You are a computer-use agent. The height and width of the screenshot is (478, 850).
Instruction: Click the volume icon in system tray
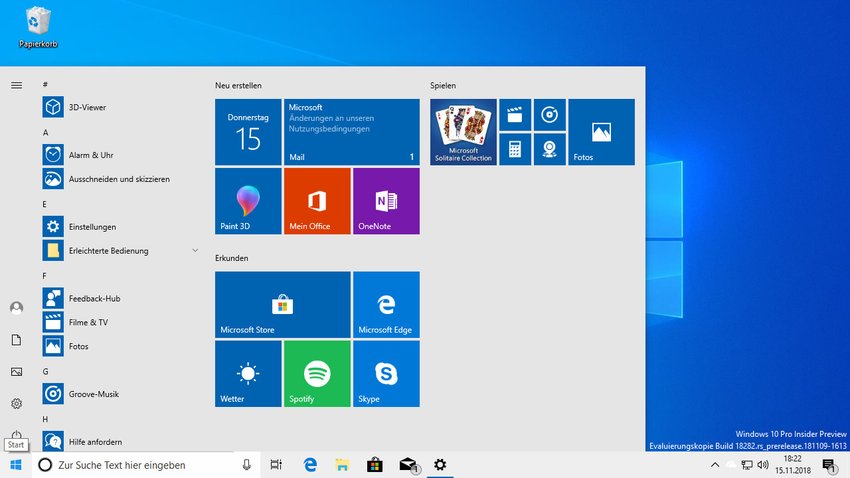[x=763, y=464]
